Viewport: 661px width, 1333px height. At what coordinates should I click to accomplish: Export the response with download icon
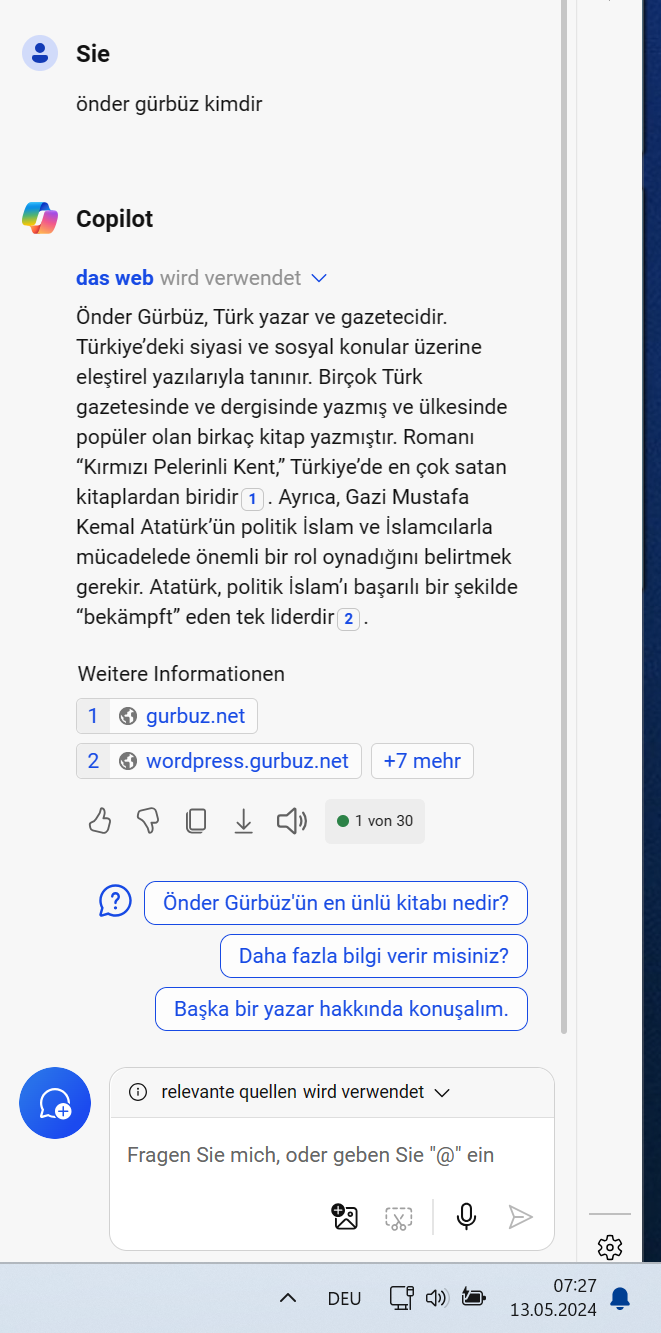(243, 821)
